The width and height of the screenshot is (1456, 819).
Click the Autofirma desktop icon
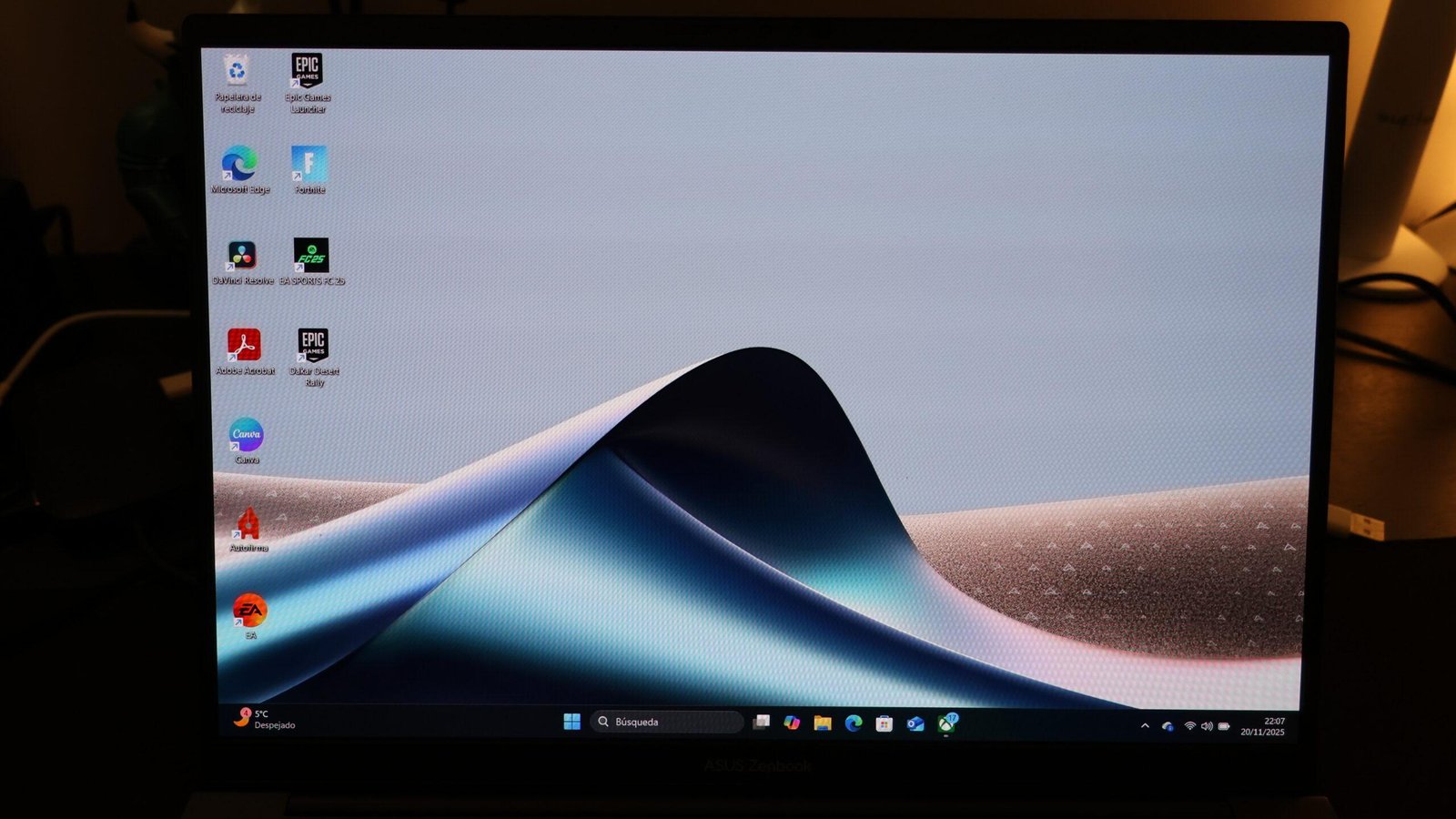coord(248,524)
